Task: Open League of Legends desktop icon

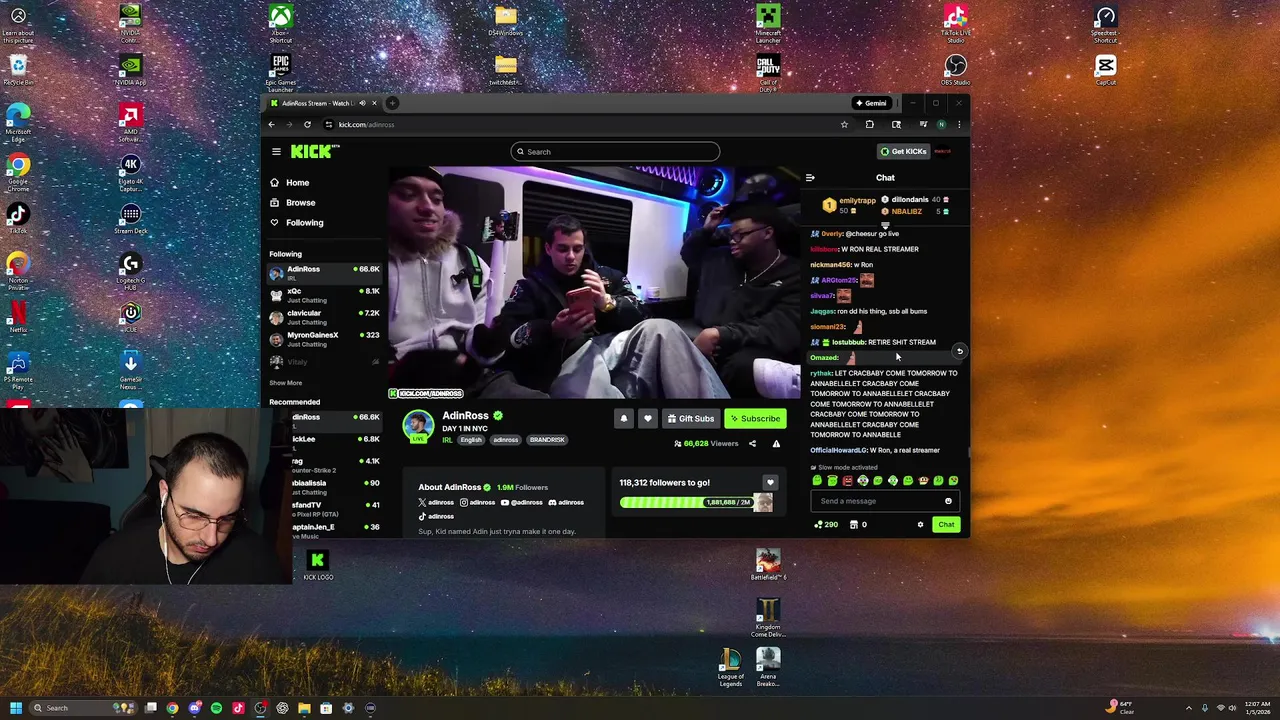Action: click(731, 667)
